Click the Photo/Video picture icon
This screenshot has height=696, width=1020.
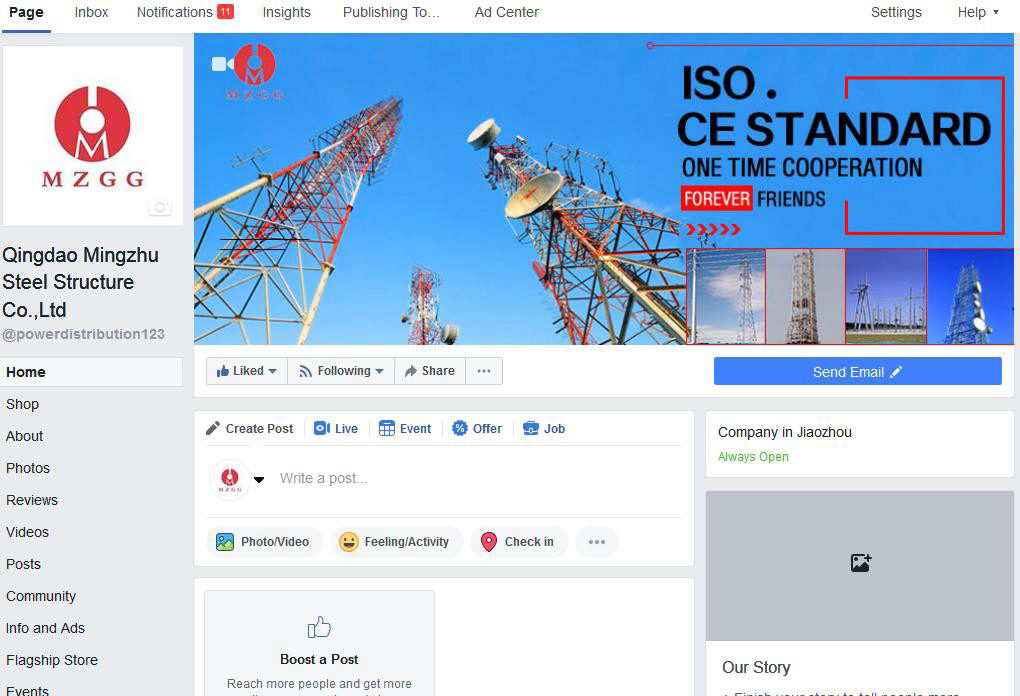coord(225,542)
